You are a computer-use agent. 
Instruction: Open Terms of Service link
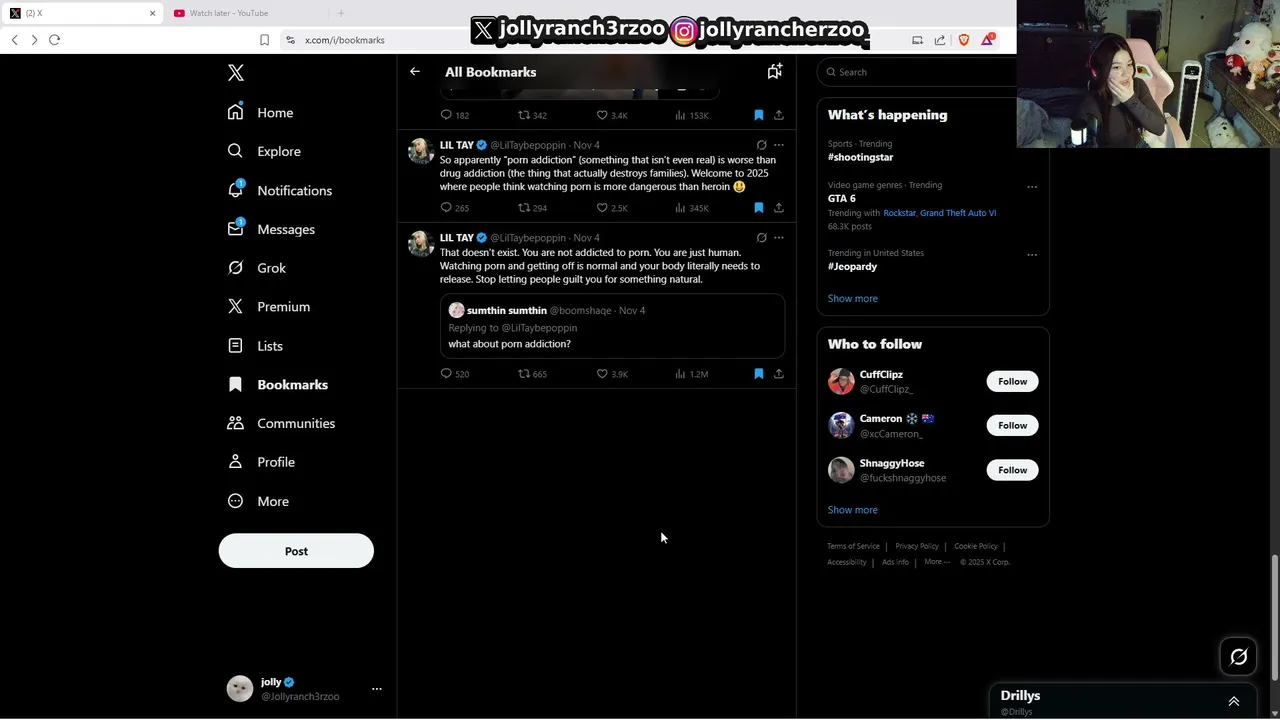(853, 546)
